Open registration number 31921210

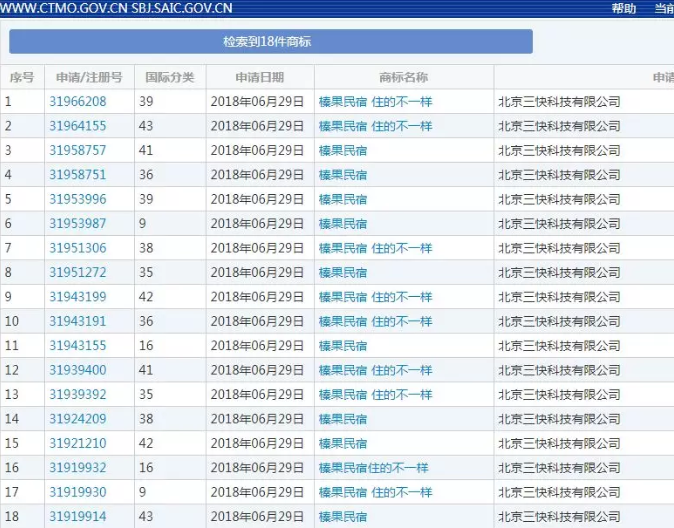[x=77, y=443]
